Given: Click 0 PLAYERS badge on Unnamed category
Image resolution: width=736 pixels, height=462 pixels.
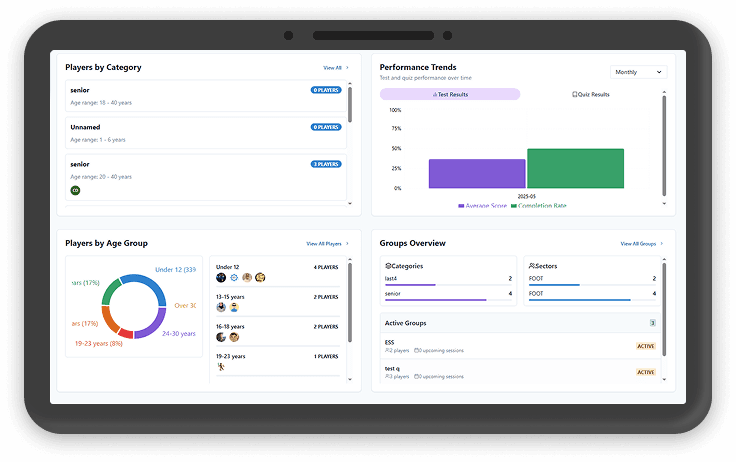Looking at the screenshot, I should [326, 127].
